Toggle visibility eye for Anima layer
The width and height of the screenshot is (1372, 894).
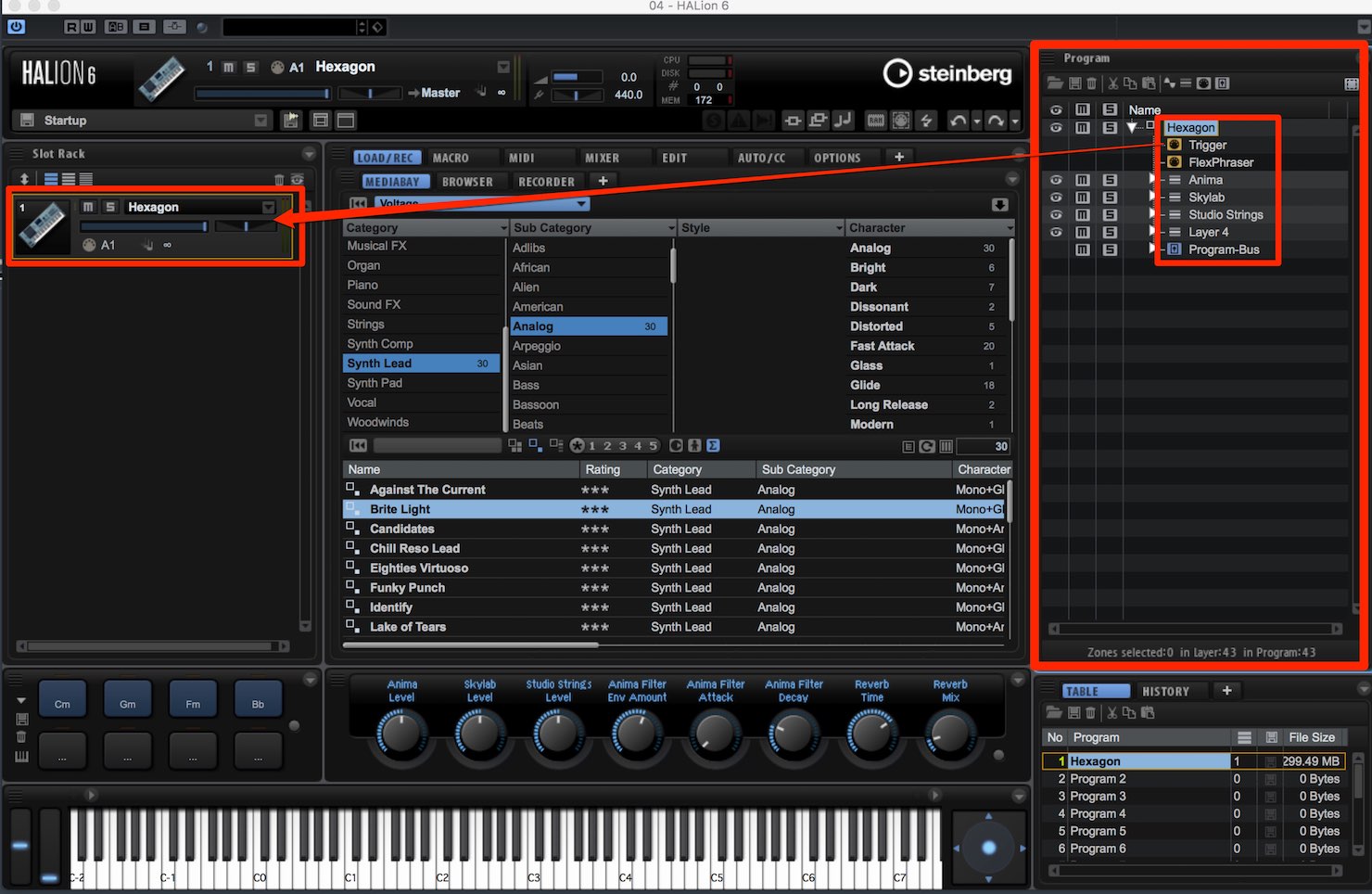click(x=1056, y=180)
